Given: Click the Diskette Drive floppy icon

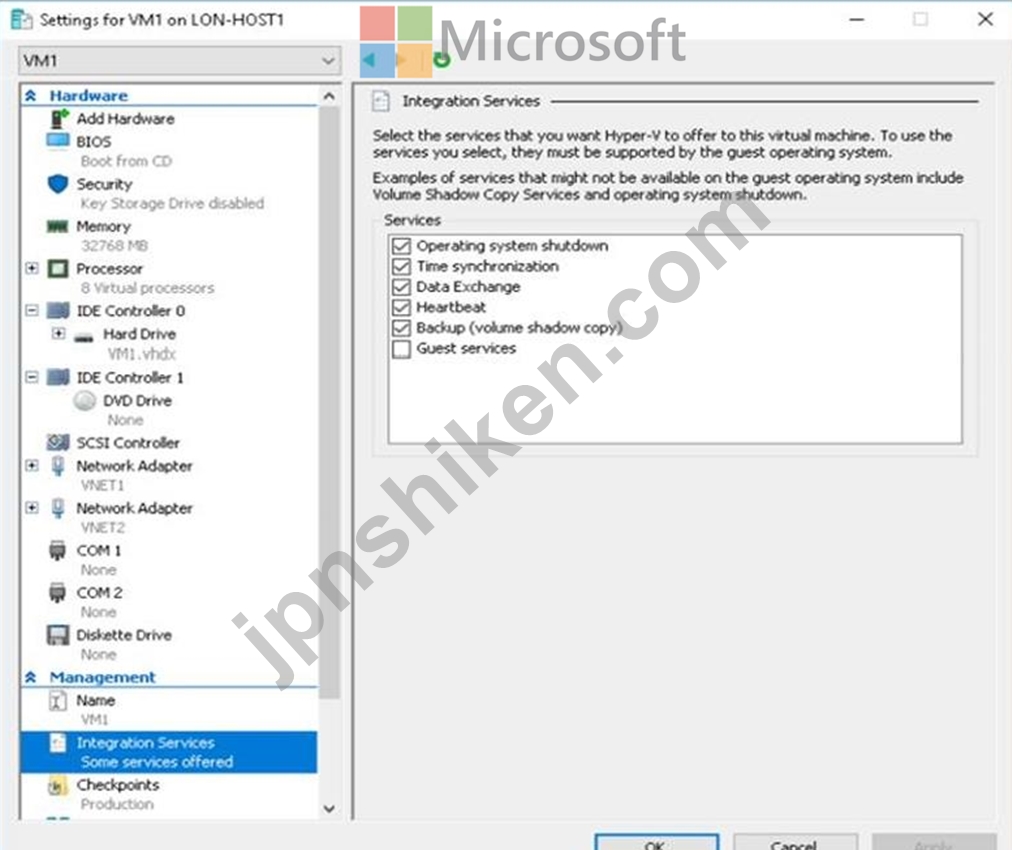Looking at the screenshot, I should pos(58,635).
